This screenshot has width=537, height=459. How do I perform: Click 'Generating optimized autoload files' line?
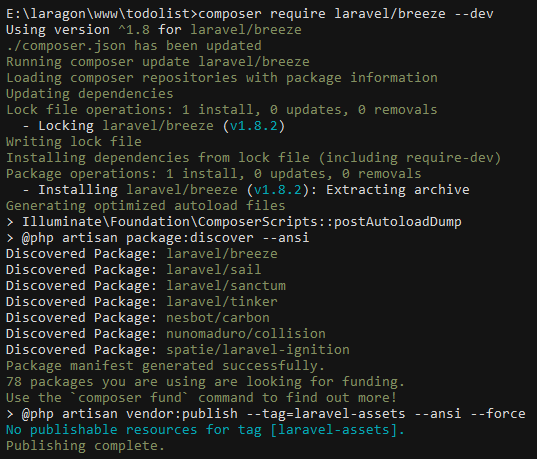146,206
